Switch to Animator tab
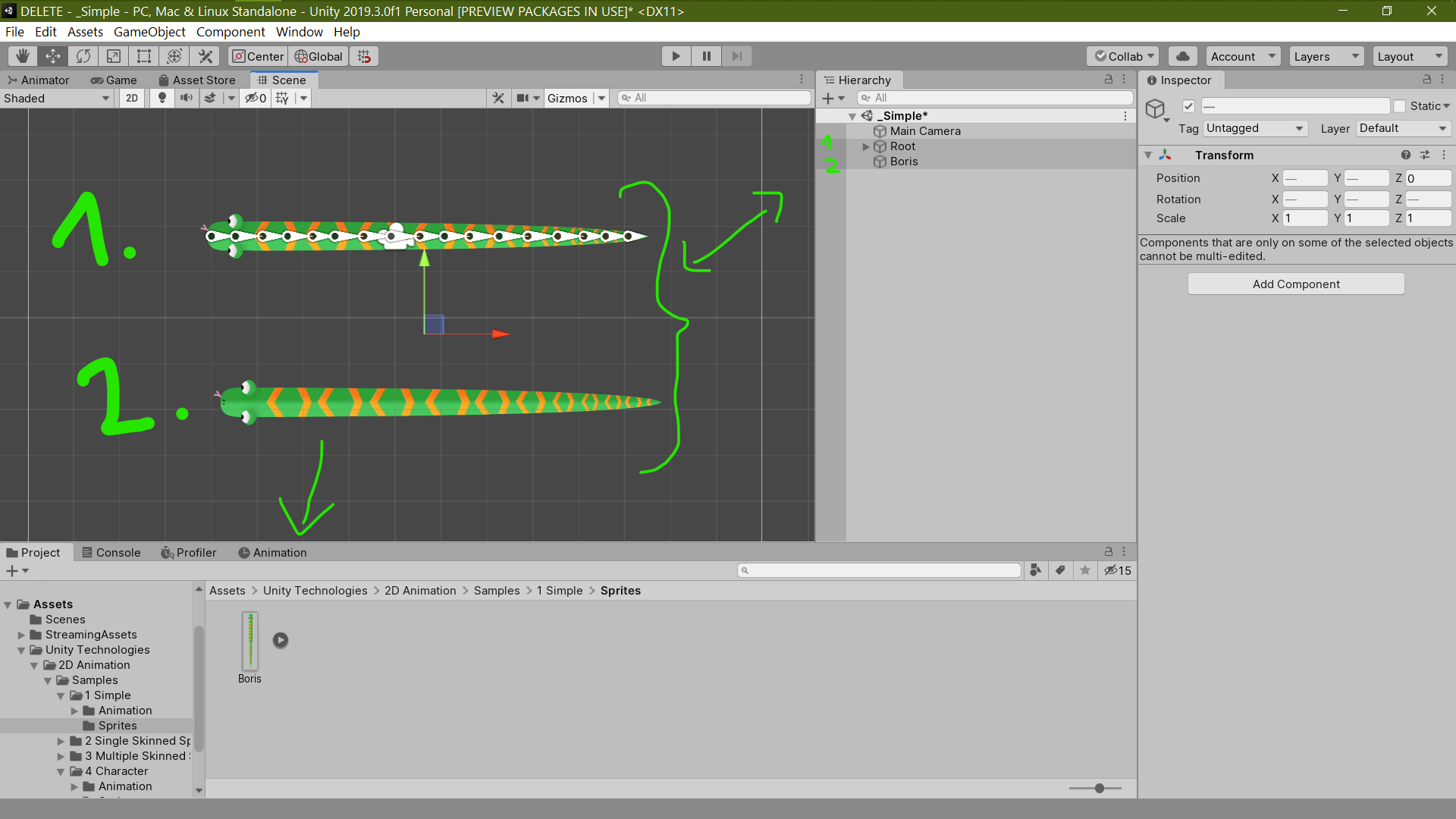 tap(39, 80)
